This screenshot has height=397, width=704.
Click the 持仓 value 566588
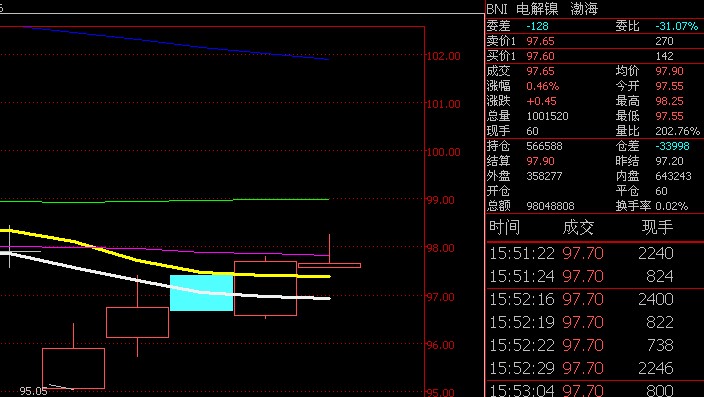click(544, 146)
